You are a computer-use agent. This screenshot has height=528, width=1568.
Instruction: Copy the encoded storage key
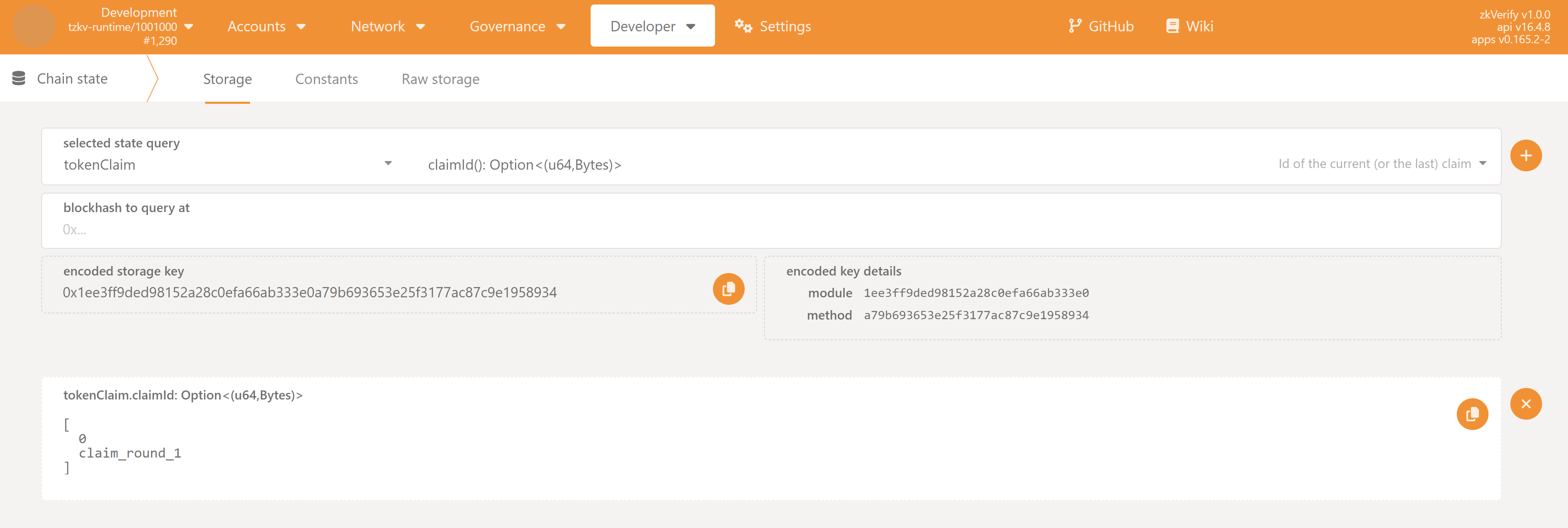pos(728,289)
